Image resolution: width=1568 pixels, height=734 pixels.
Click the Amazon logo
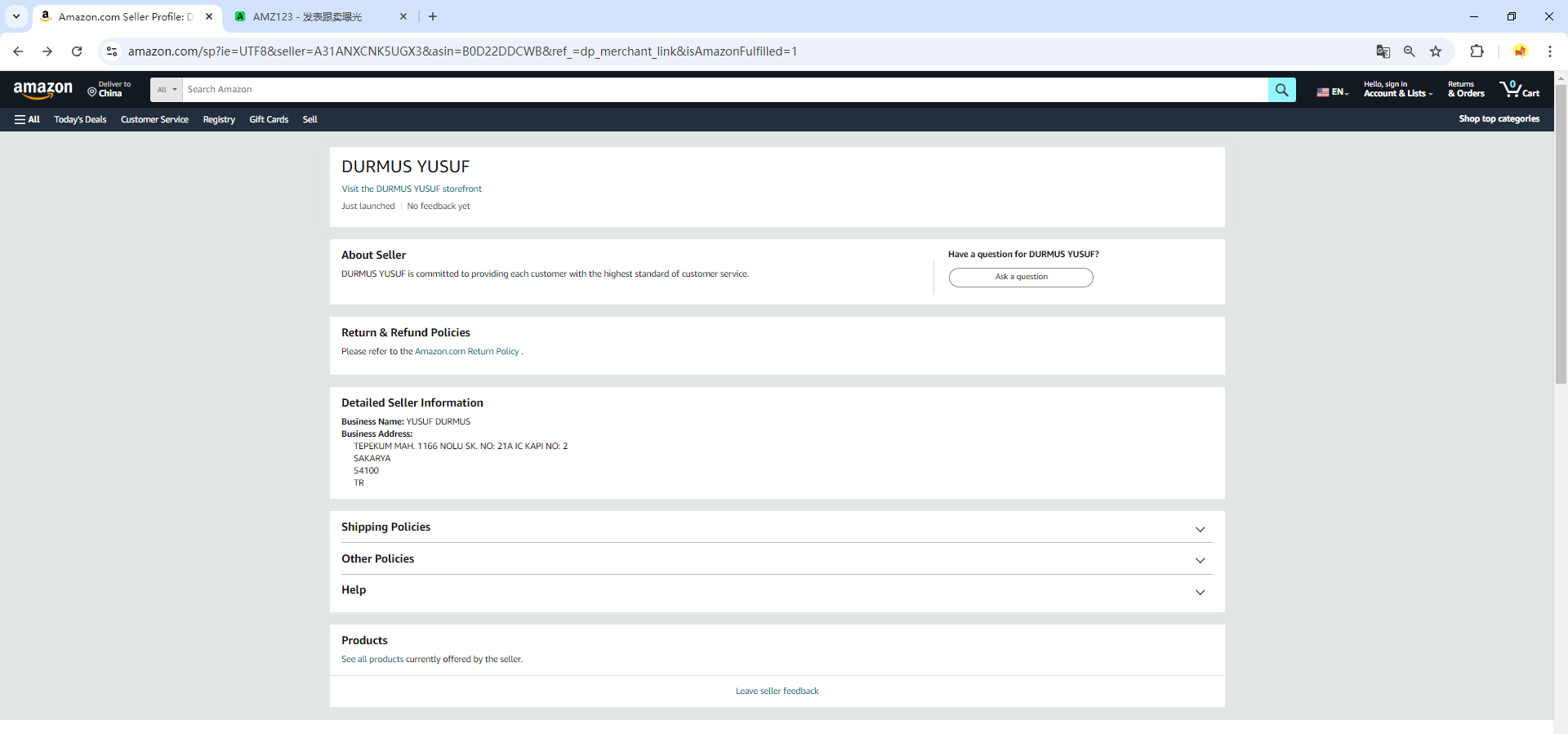(x=43, y=89)
